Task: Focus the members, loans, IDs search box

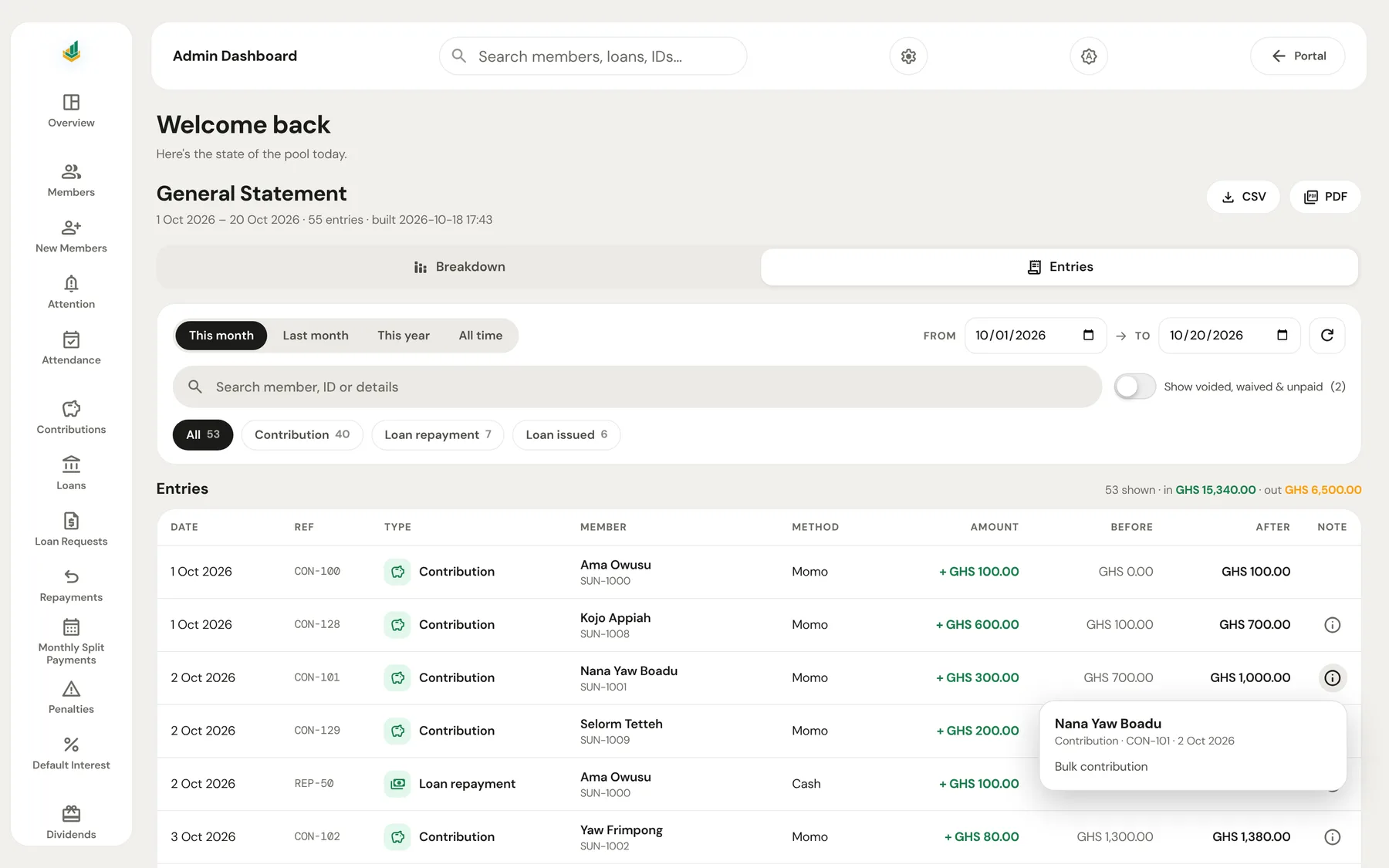Action: 593,56
